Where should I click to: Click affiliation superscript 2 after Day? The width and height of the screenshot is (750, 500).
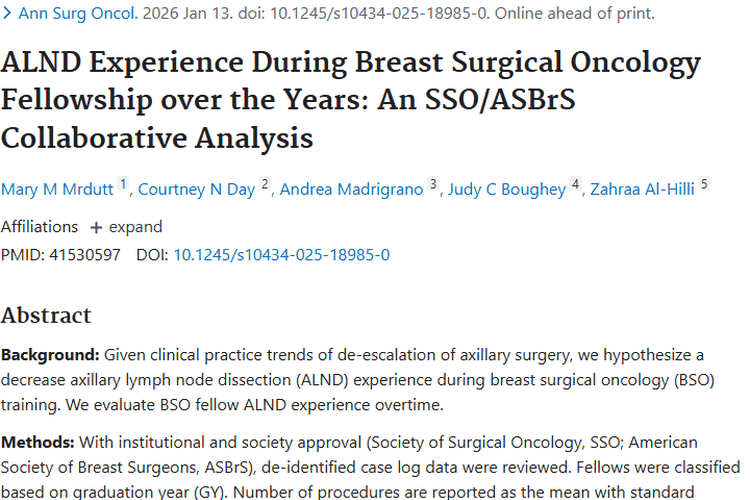point(265,185)
